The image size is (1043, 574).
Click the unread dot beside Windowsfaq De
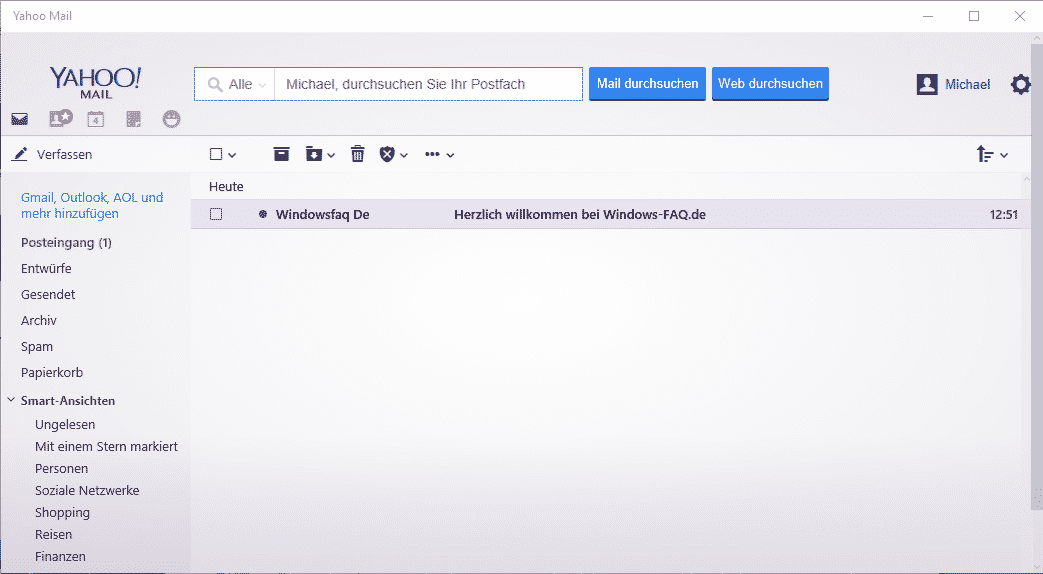click(263, 214)
